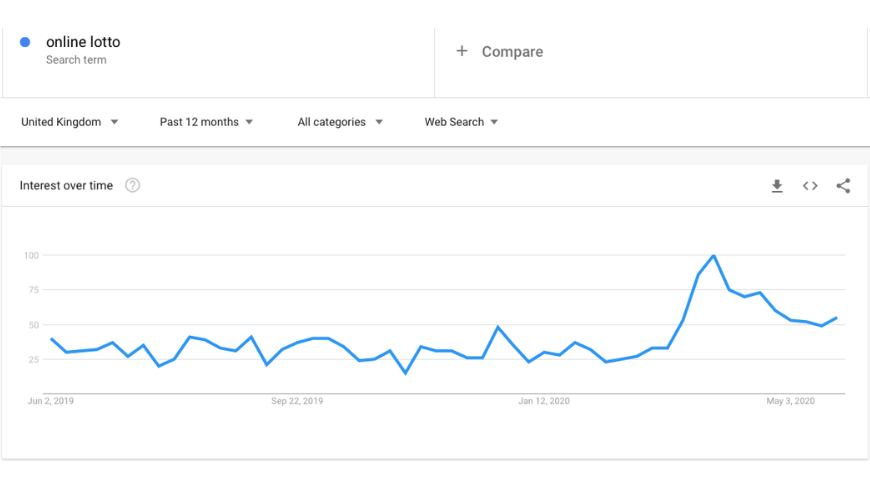Select the last data point on line
Viewport: 870px width, 489px height.
[837, 318]
